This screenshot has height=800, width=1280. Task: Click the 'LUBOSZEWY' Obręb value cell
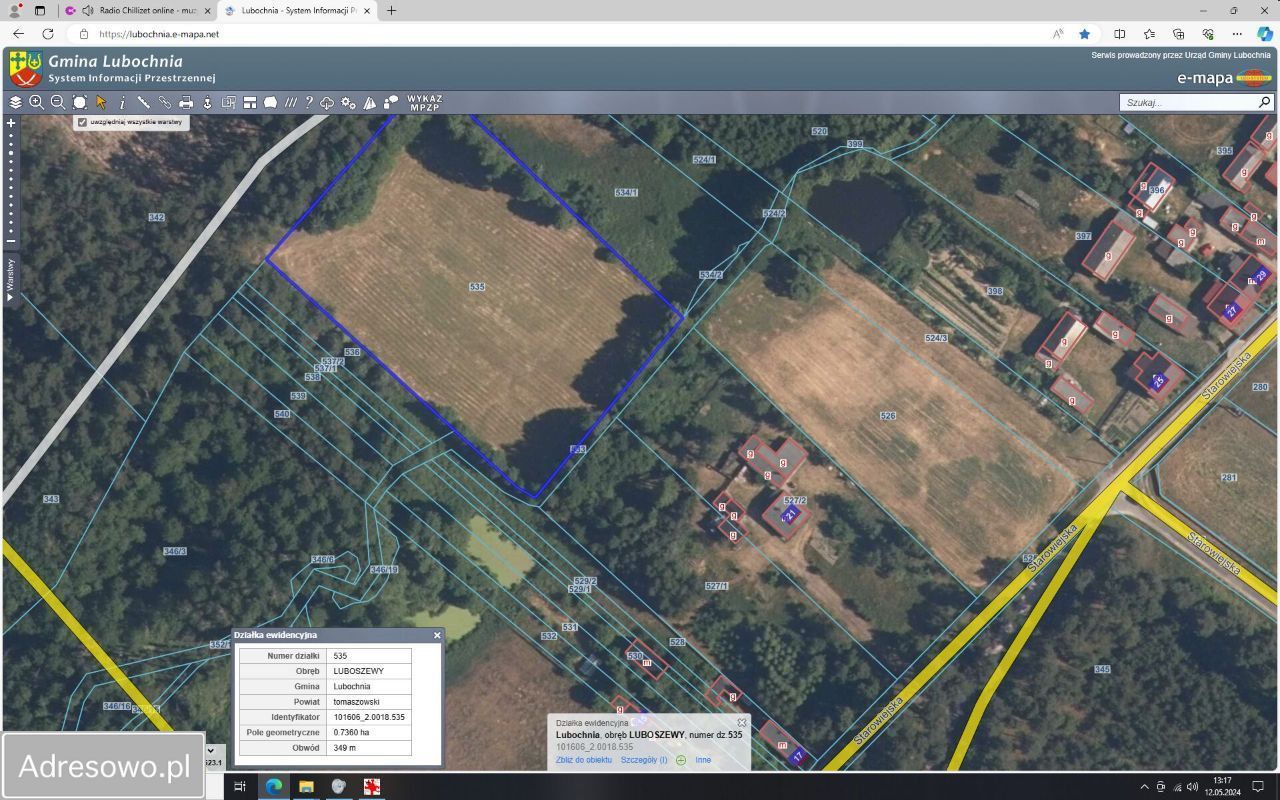(x=369, y=671)
